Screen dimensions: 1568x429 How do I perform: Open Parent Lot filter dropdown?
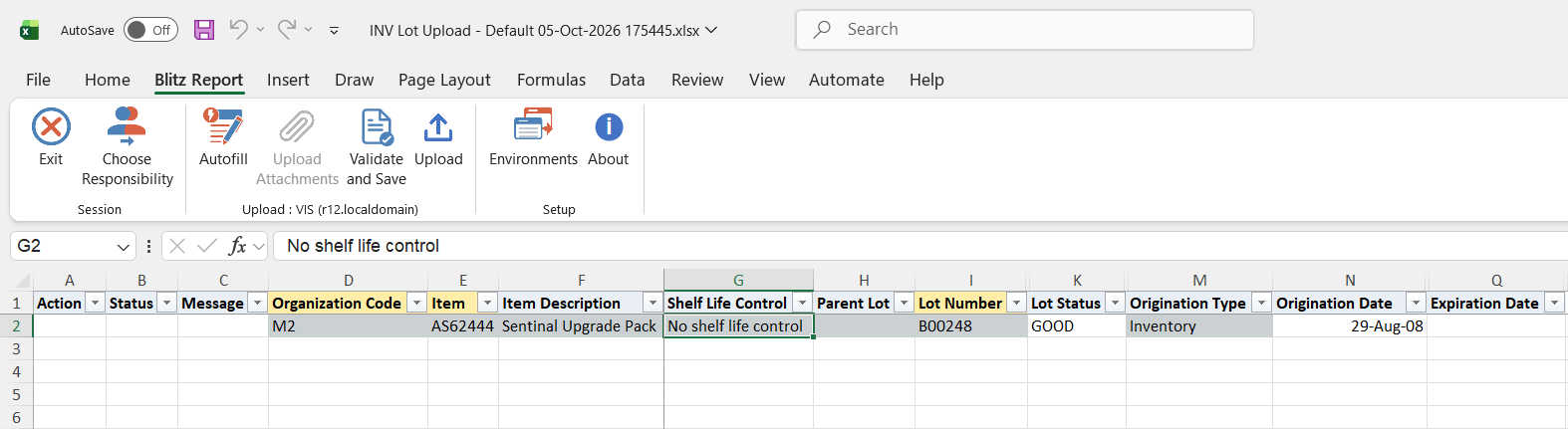click(904, 303)
